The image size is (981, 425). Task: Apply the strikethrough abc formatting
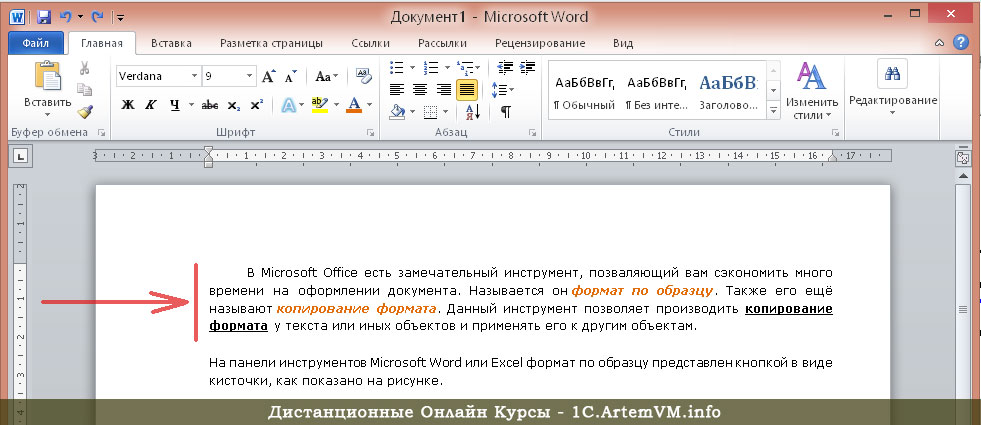tap(210, 105)
